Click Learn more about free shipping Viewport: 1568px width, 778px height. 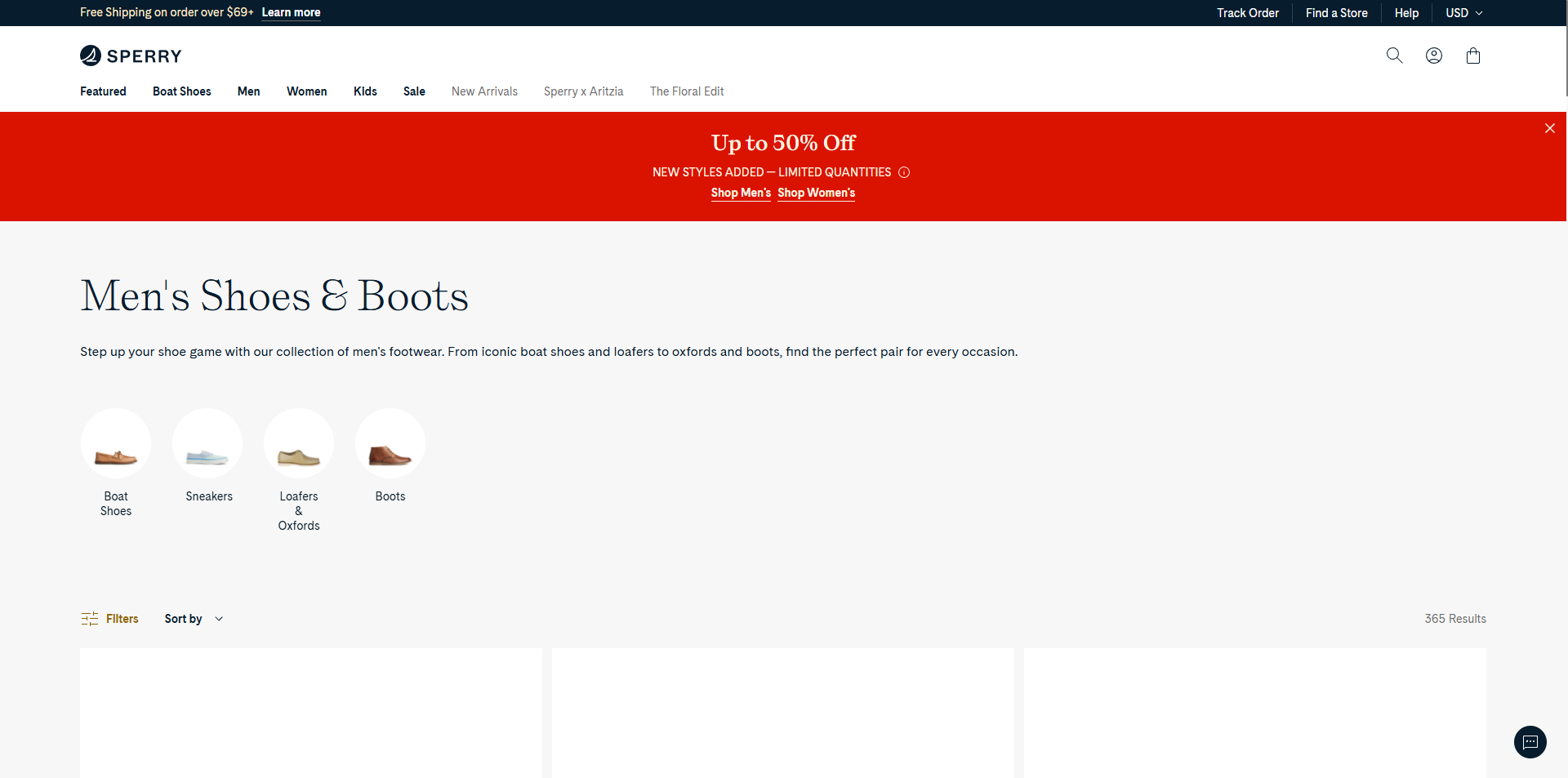click(x=290, y=13)
